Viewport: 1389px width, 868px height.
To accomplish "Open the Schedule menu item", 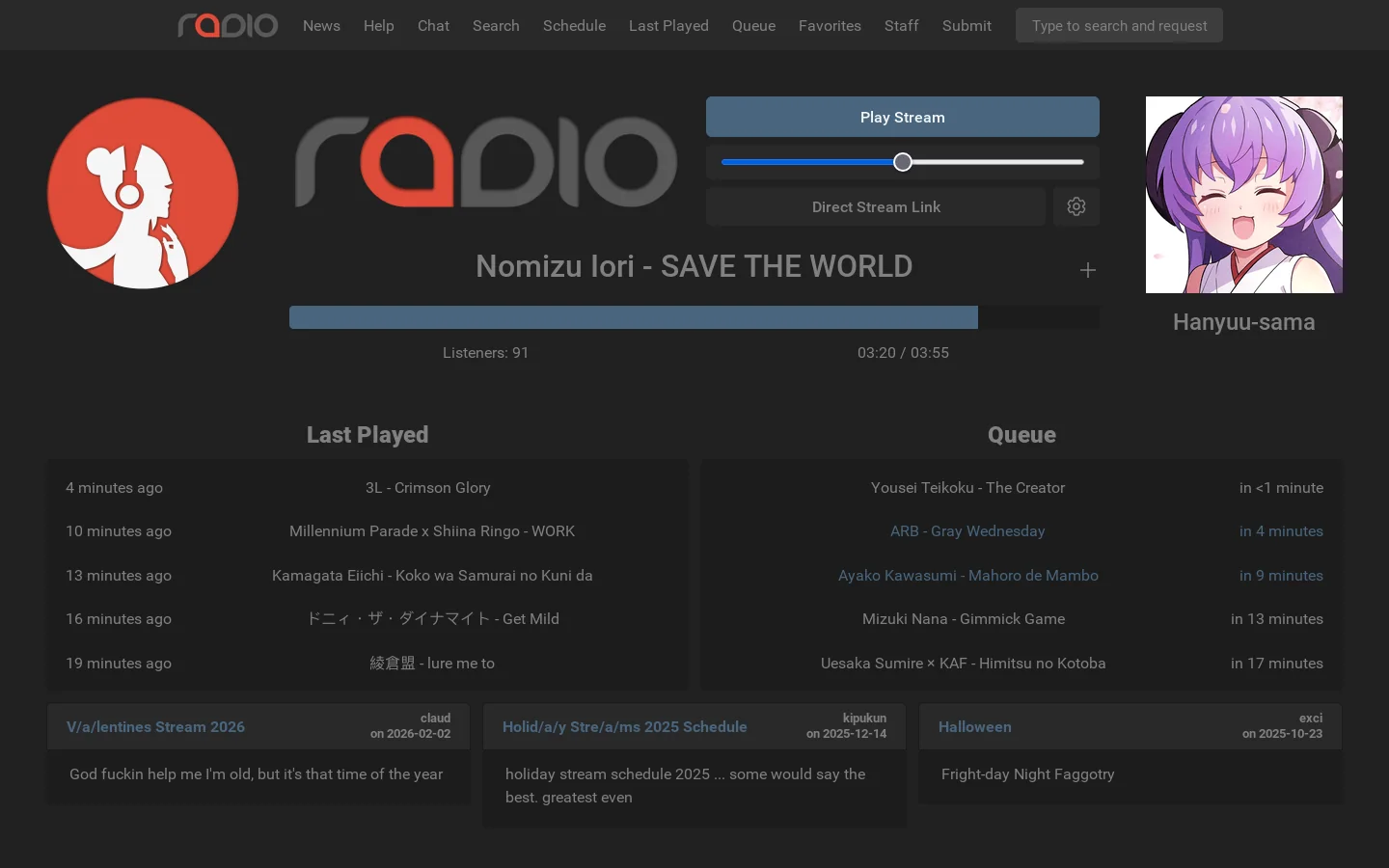I will point(574,25).
